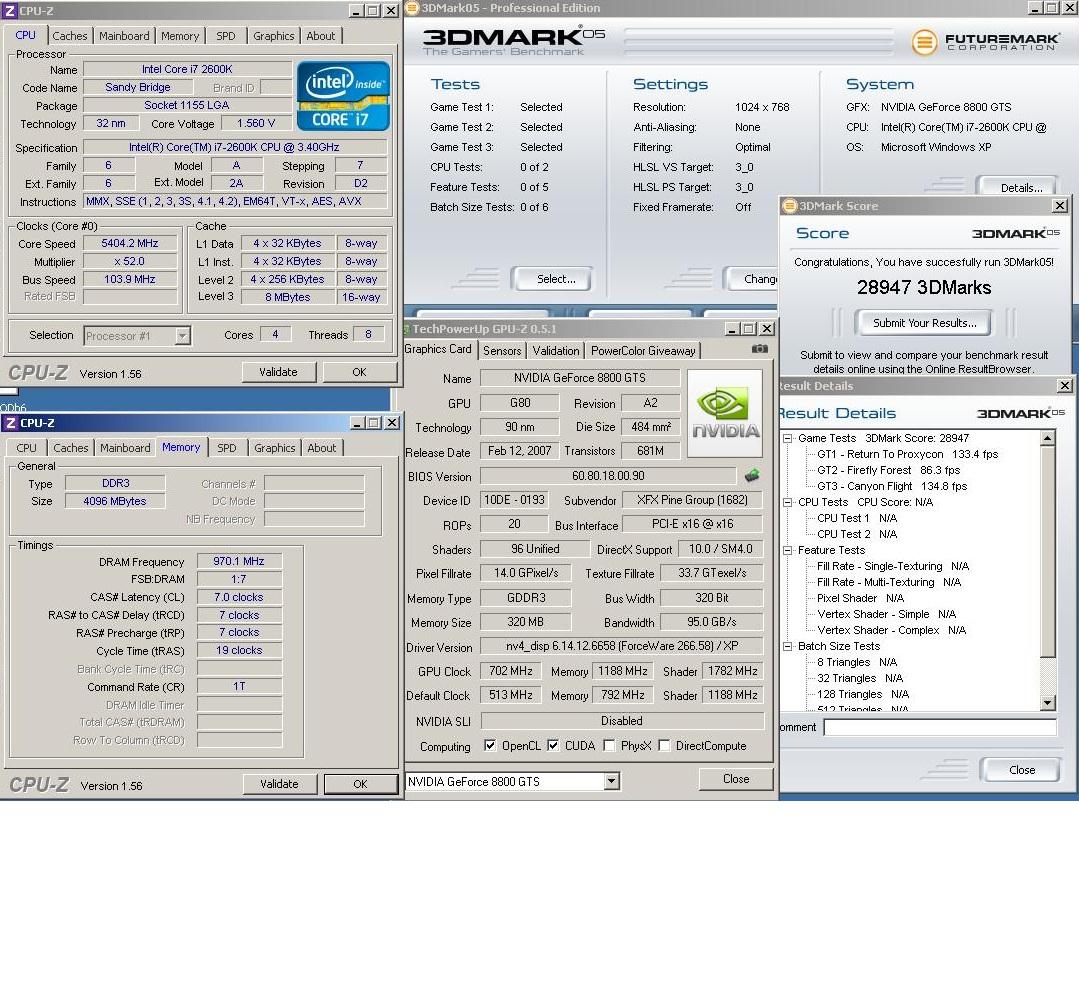Image resolution: width=1079 pixels, height=989 pixels.
Task: Click Validate in the top CPU-Z window
Action: pyautogui.click(x=279, y=372)
